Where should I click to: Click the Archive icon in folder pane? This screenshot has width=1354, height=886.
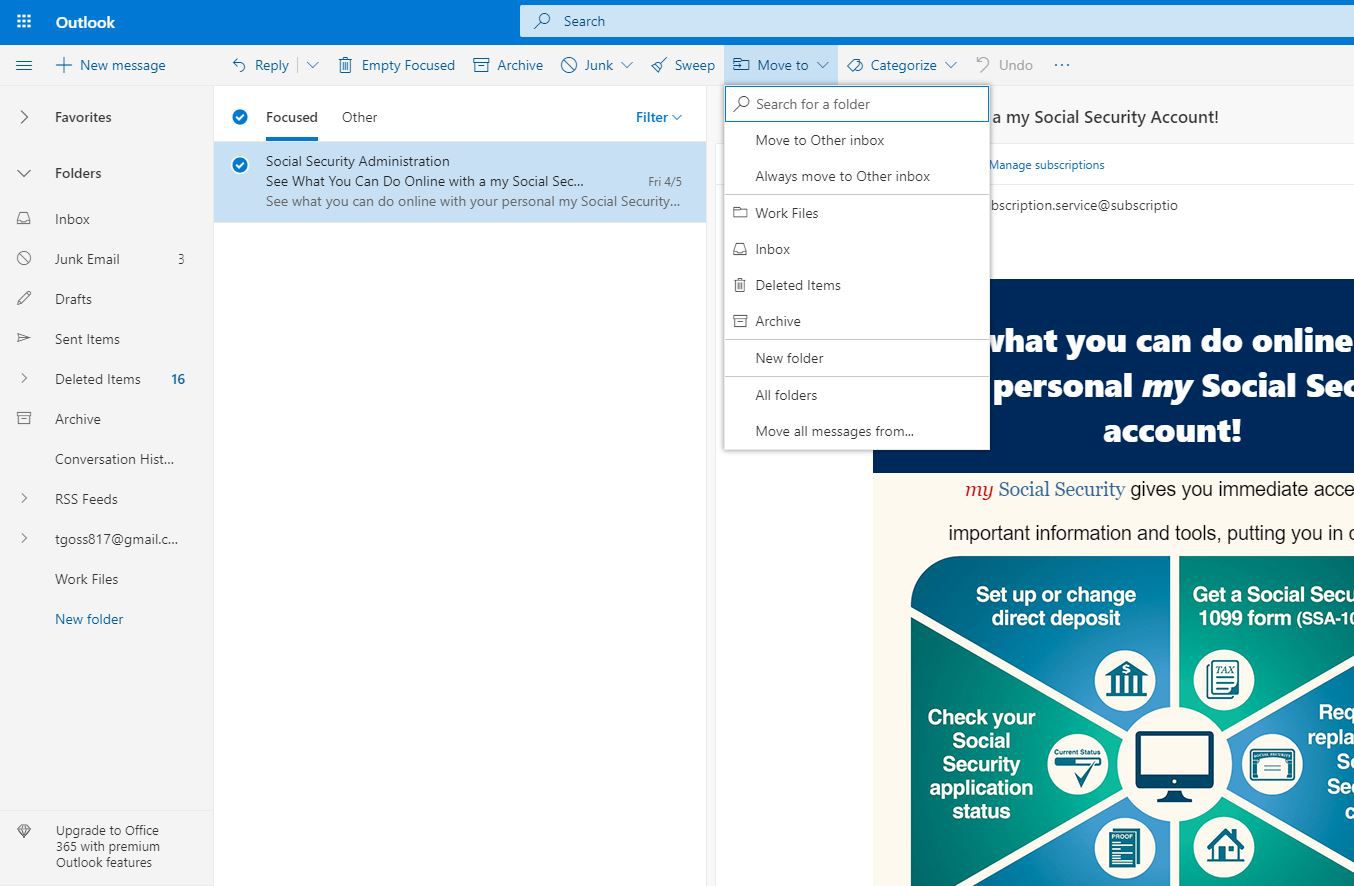24,419
